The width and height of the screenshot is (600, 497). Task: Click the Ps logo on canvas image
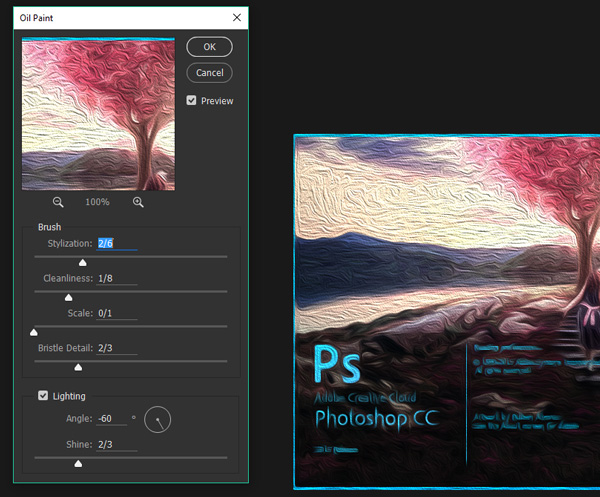pos(337,364)
